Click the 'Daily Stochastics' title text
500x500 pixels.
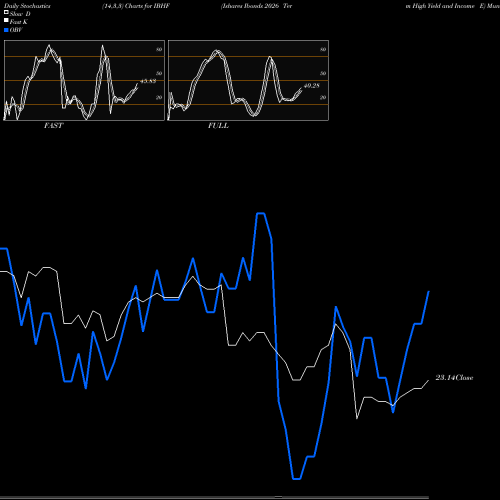(x=27, y=6)
